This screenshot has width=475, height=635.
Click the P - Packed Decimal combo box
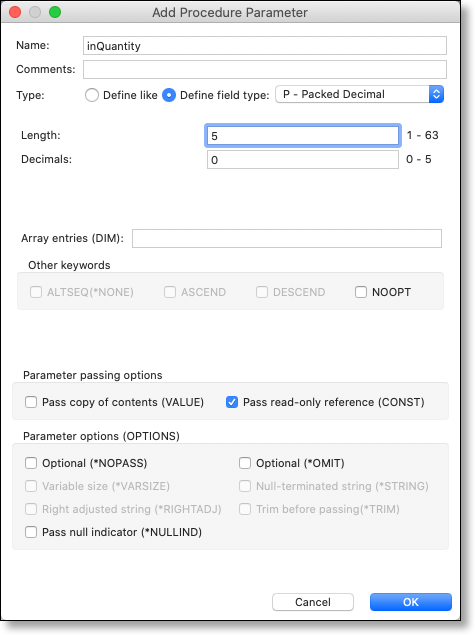360,94
